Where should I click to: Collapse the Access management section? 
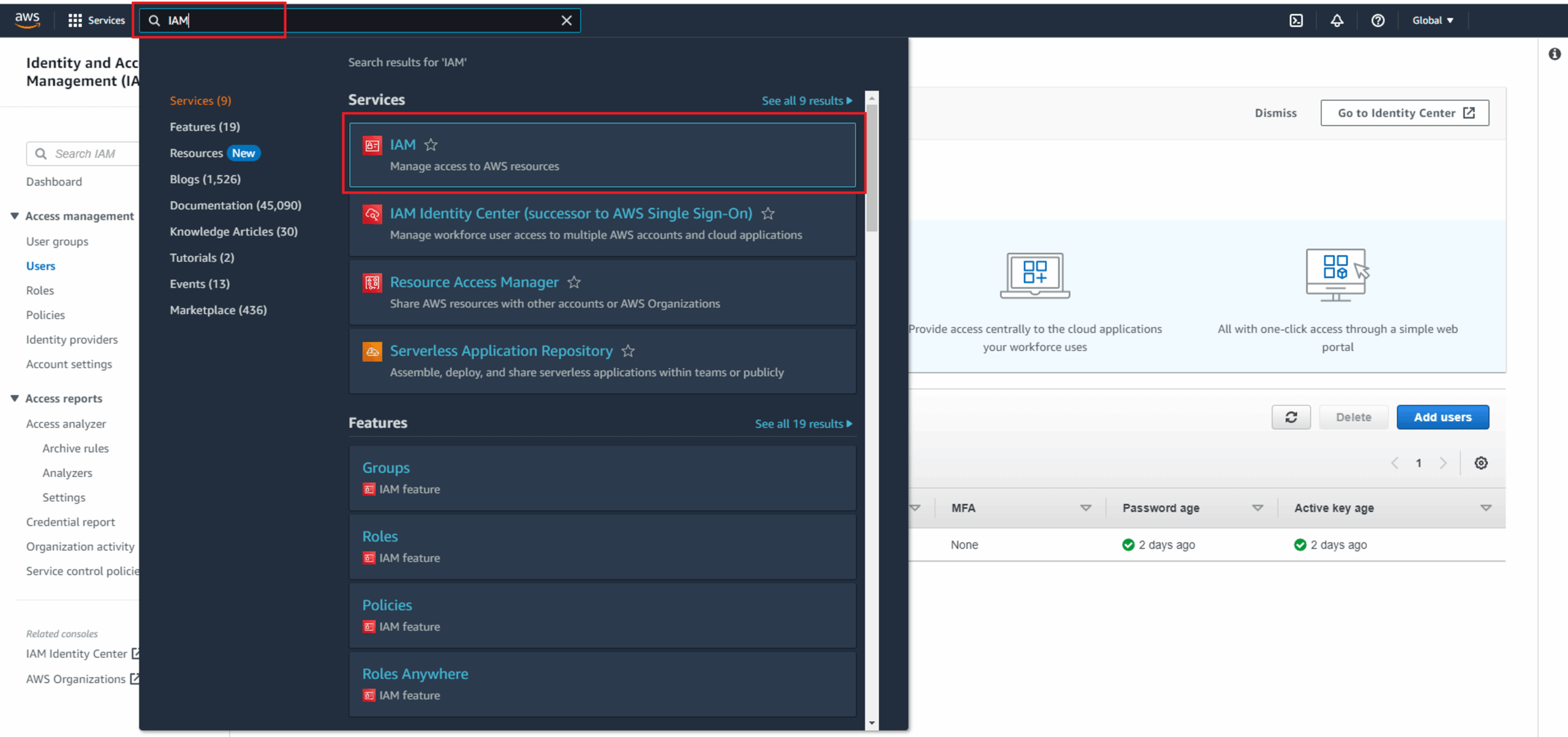[15, 215]
